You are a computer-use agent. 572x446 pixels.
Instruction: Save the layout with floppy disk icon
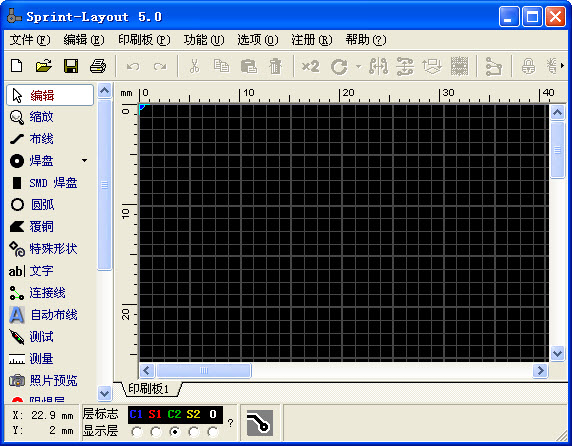pyautogui.click(x=71, y=66)
